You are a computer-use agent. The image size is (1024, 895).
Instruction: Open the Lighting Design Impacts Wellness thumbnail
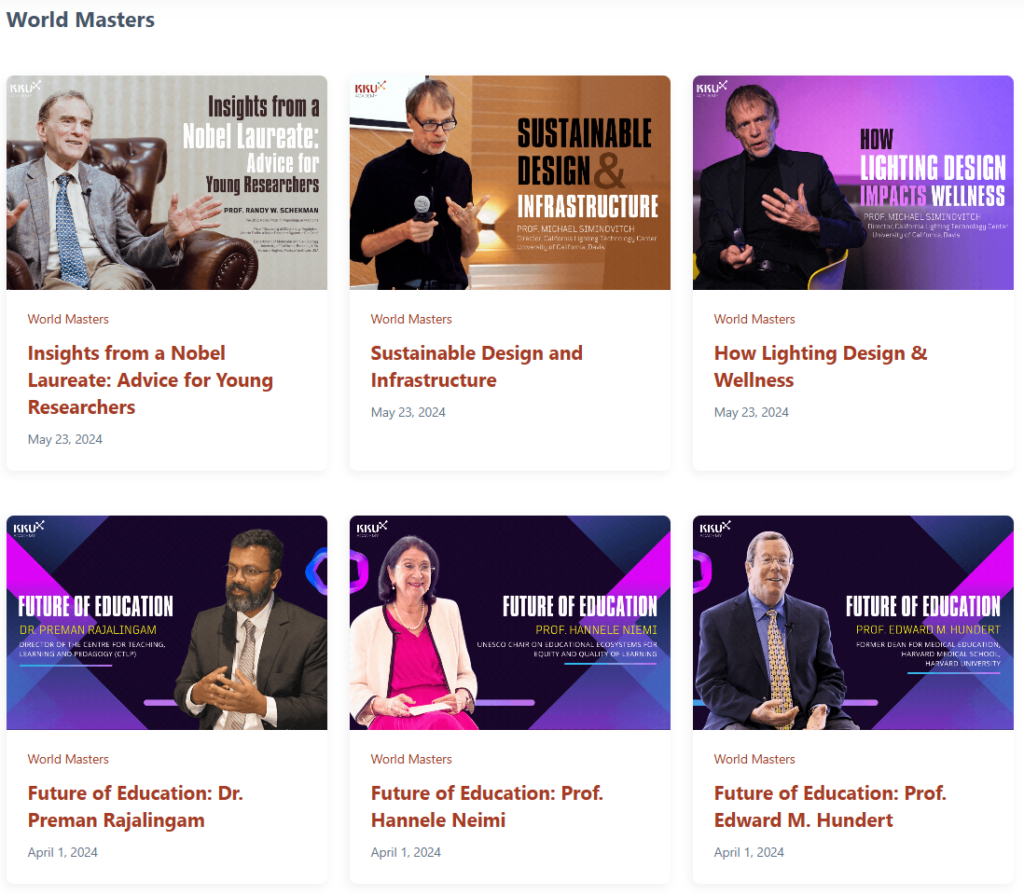point(853,182)
